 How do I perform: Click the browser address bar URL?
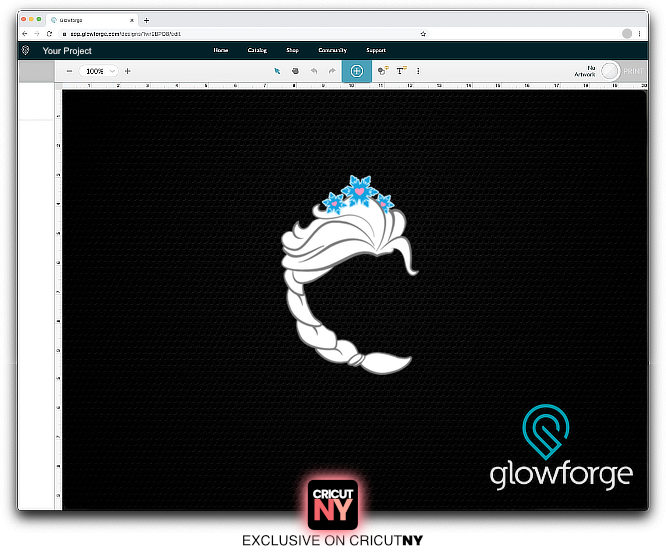point(126,34)
